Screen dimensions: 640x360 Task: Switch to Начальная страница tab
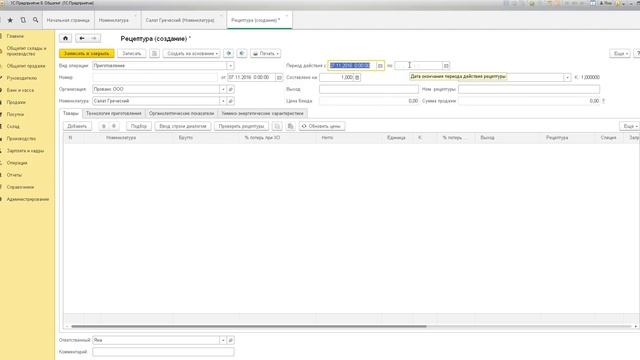pos(68,20)
